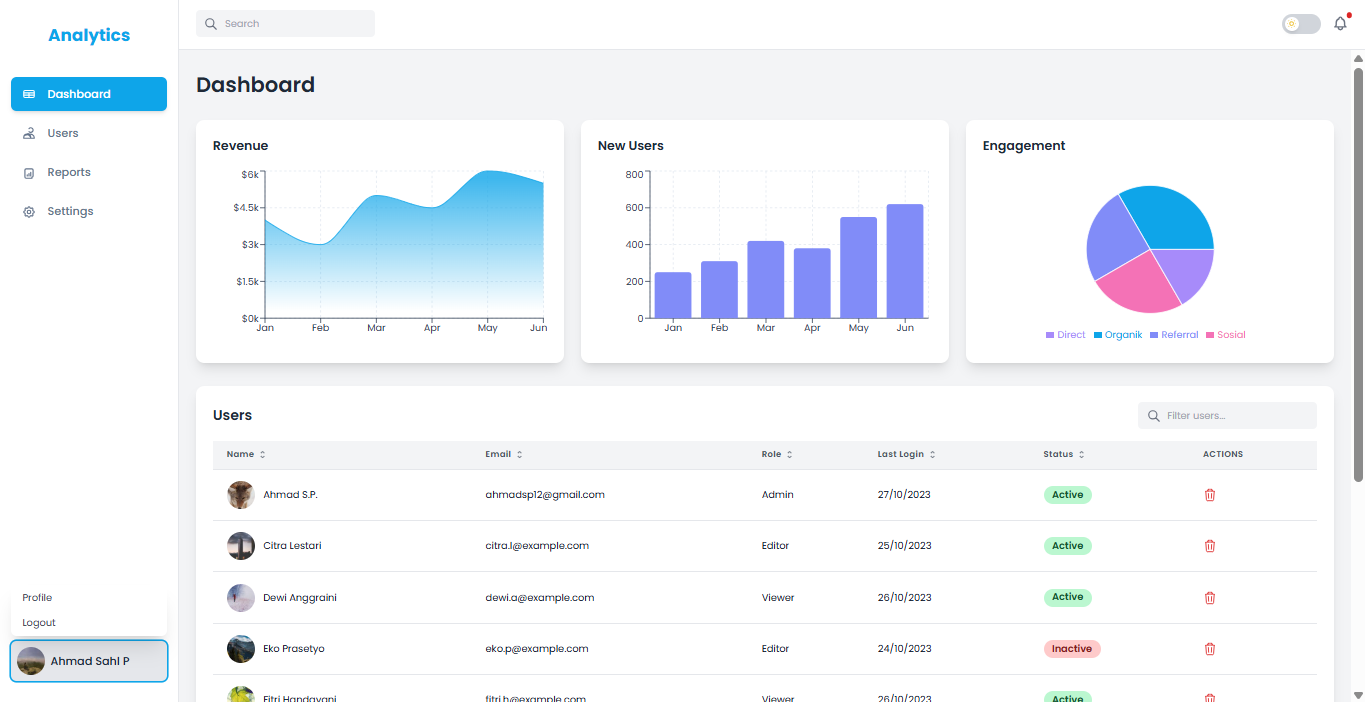Viewport: 1365px width, 702px height.
Task: Click delete icon in Eko Prasetyo row
Action: 1209,649
